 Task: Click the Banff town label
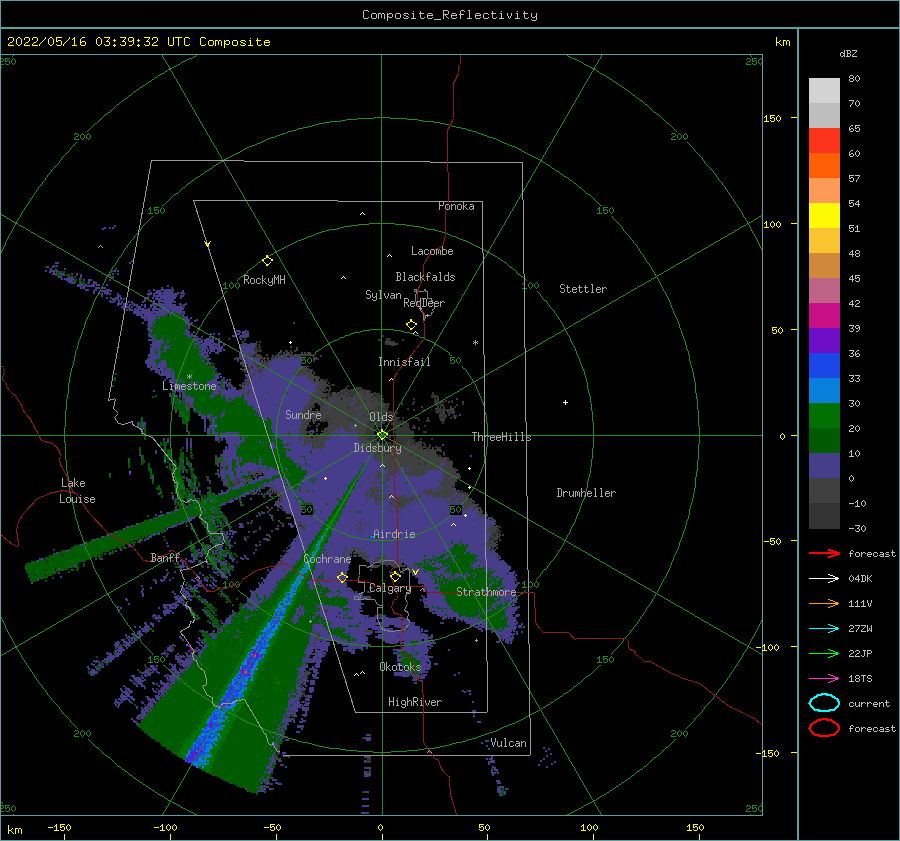pyautogui.click(x=165, y=557)
